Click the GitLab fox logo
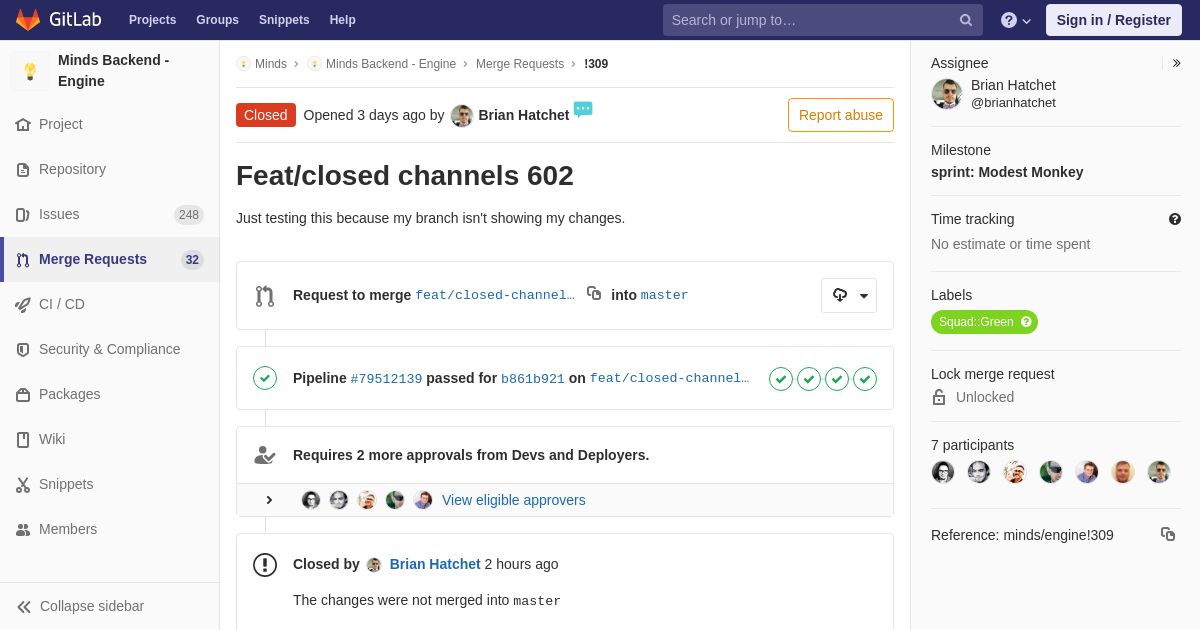 click(x=28, y=20)
